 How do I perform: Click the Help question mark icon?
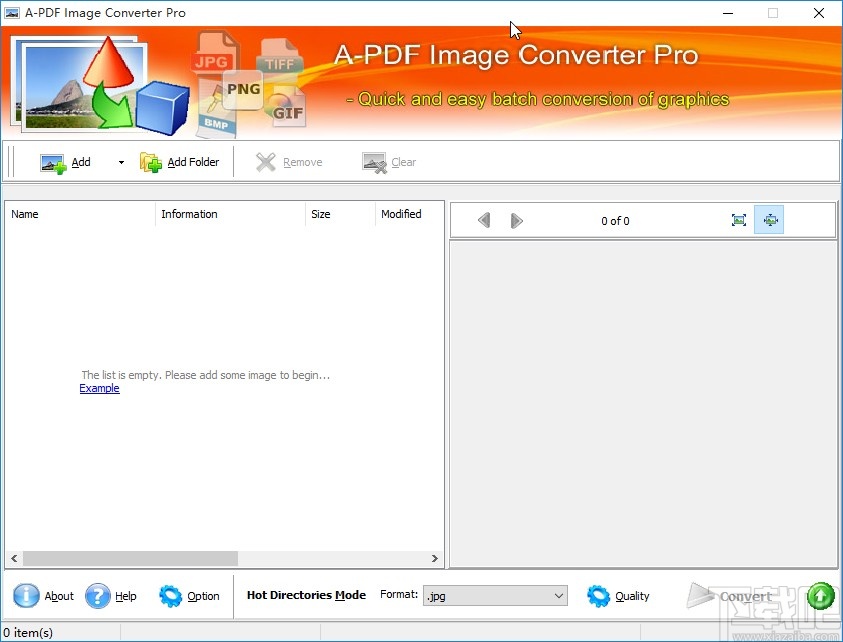click(x=95, y=595)
